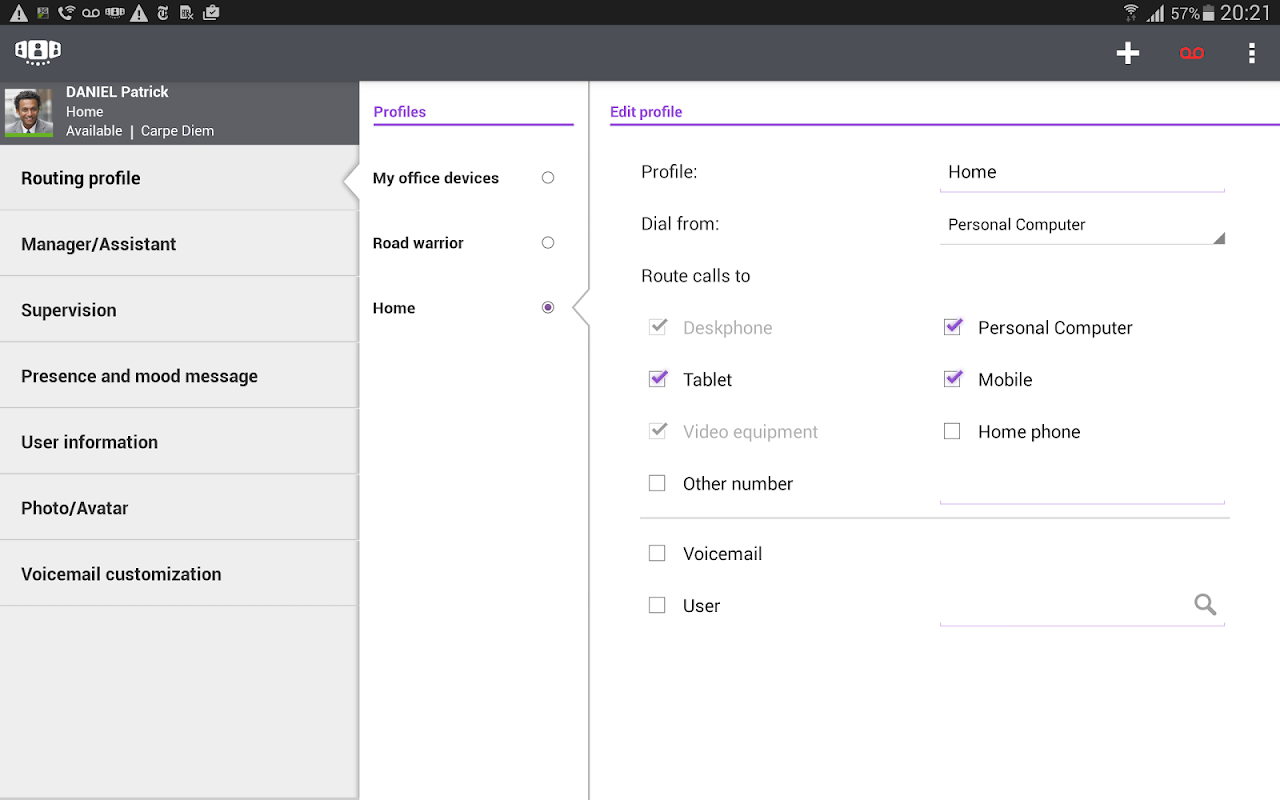Click the Profile name field showing Home
The height and width of the screenshot is (800, 1280).
click(x=1082, y=172)
